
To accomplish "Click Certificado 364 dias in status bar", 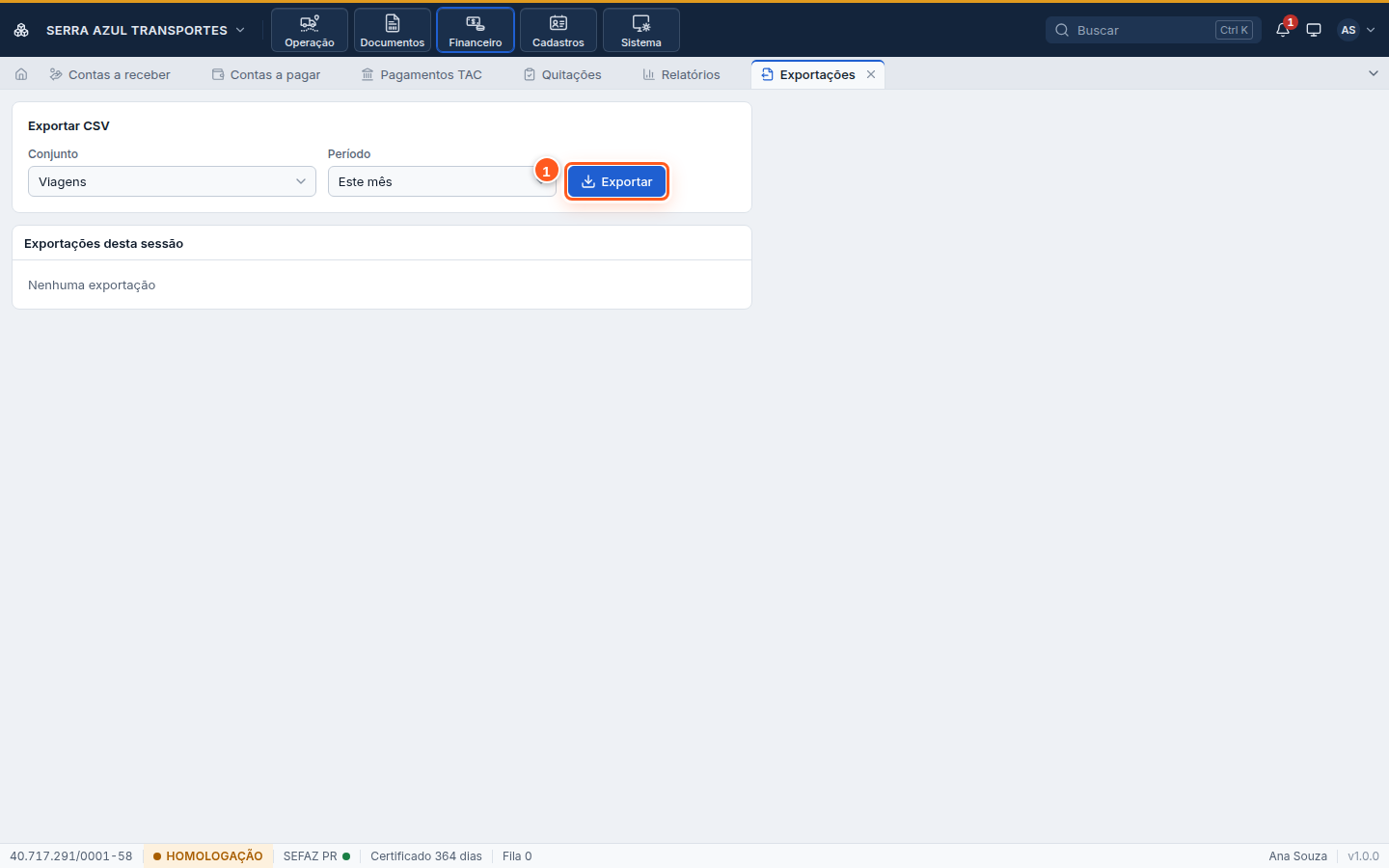I will click(x=426, y=856).
